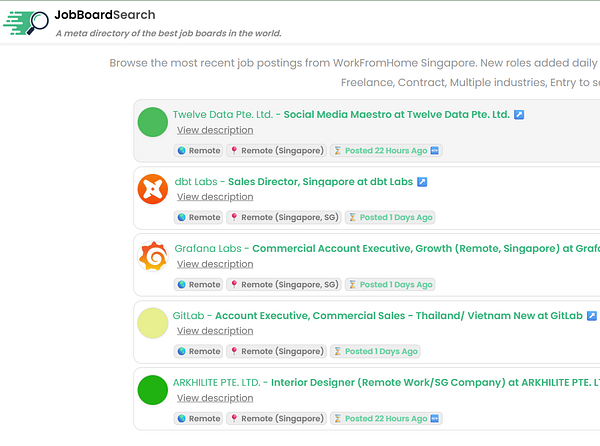Click the 'Grafana Labs' company name
600x446 pixels.
pos(208,248)
